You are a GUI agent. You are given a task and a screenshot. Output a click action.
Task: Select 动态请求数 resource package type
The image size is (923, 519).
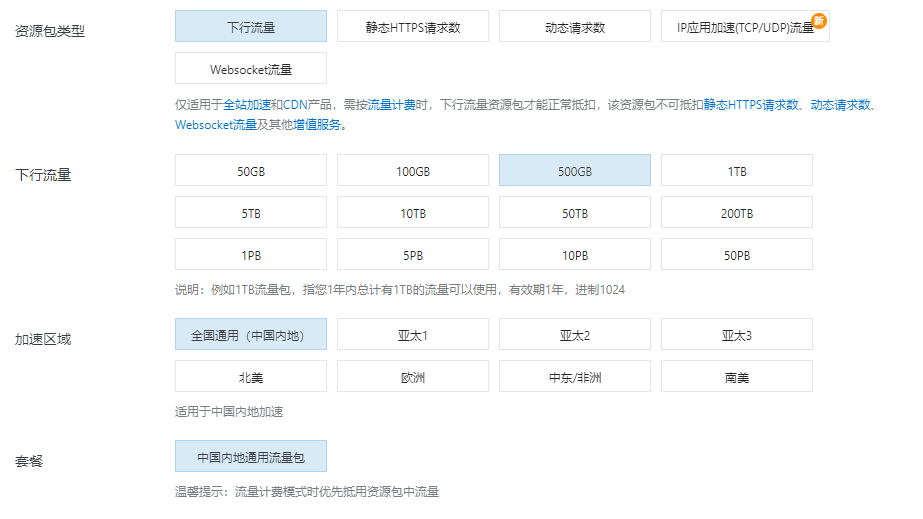tap(574, 27)
